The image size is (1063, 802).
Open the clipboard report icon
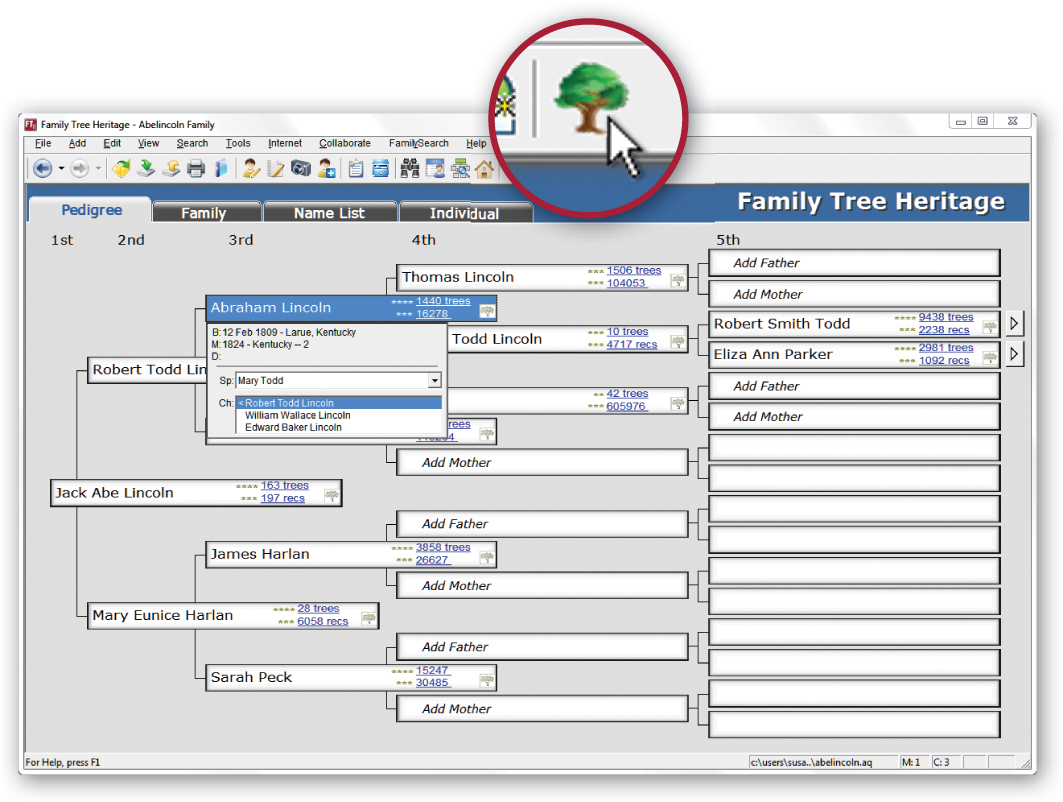[x=356, y=168]
